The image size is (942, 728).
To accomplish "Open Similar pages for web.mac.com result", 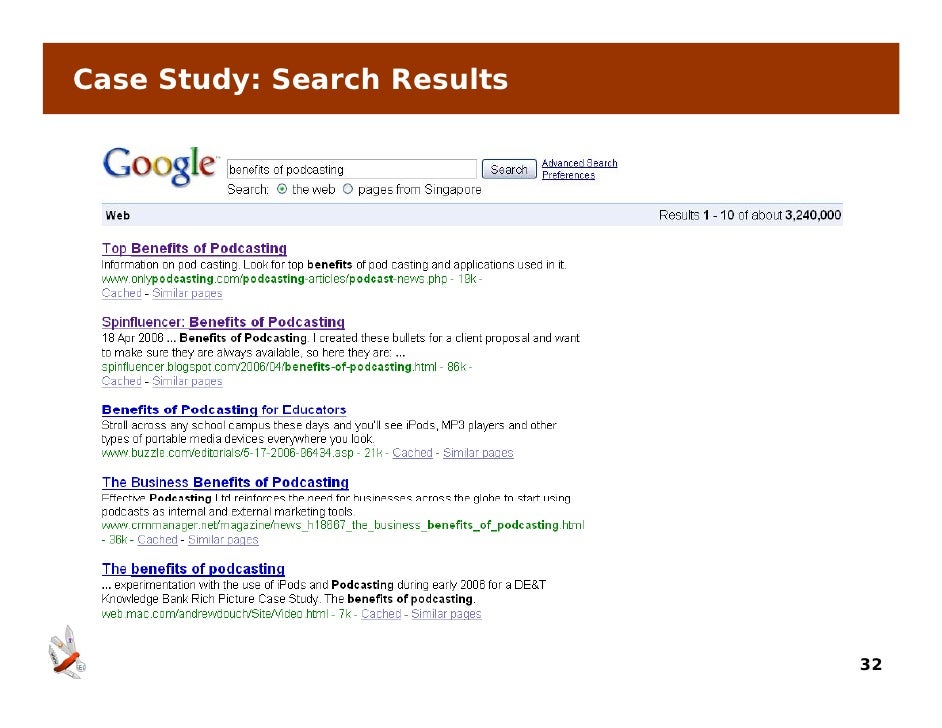I will (x=446, y=614).
